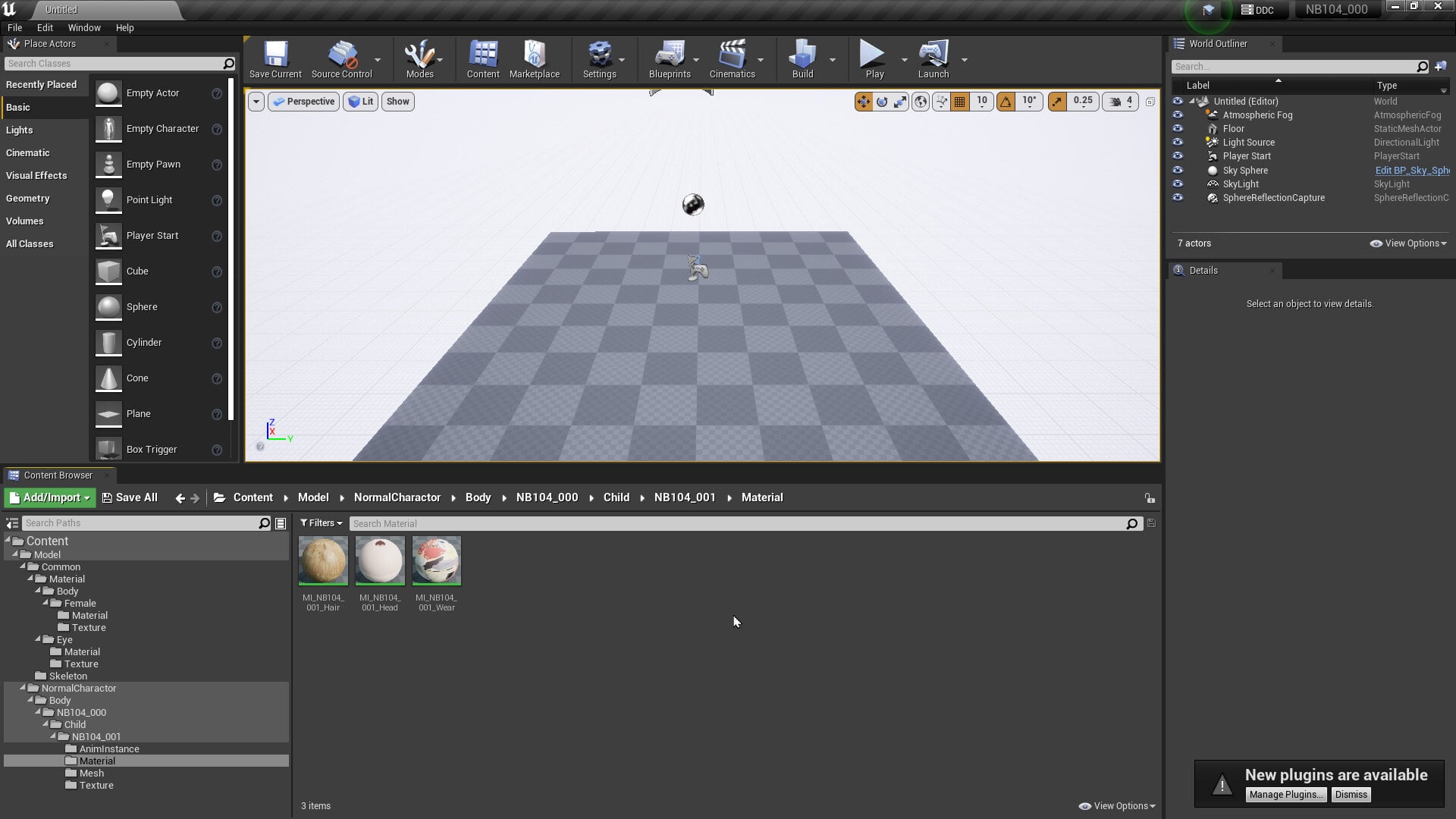
Task: Click the Edit BP_Sky_Sphere link
Action: 1412,171
